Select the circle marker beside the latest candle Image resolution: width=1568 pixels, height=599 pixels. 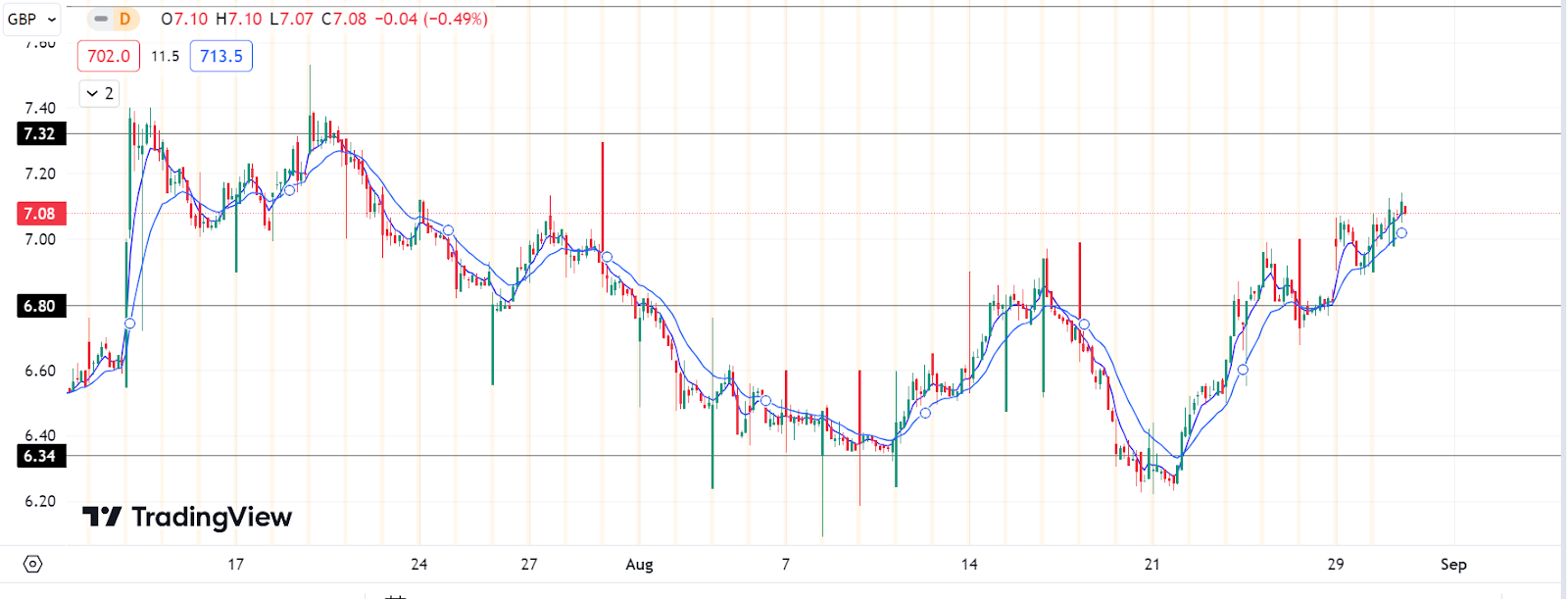click(1401, 232)
